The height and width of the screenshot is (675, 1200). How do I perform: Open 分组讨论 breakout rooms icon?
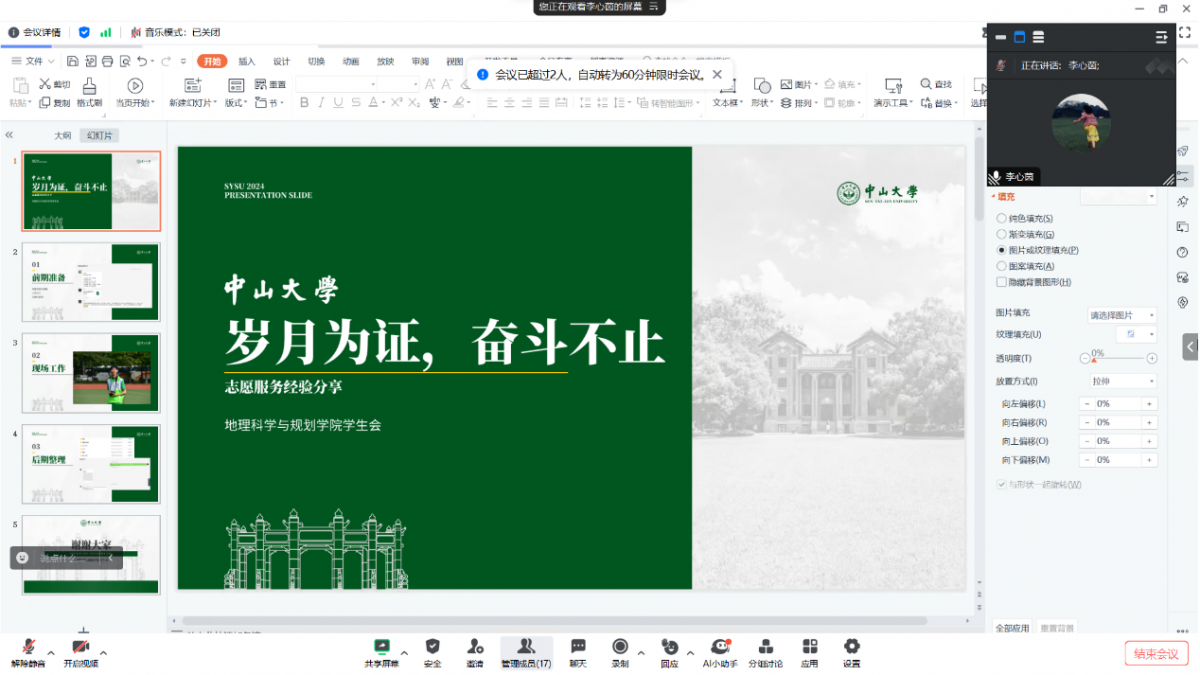[766, 648]
